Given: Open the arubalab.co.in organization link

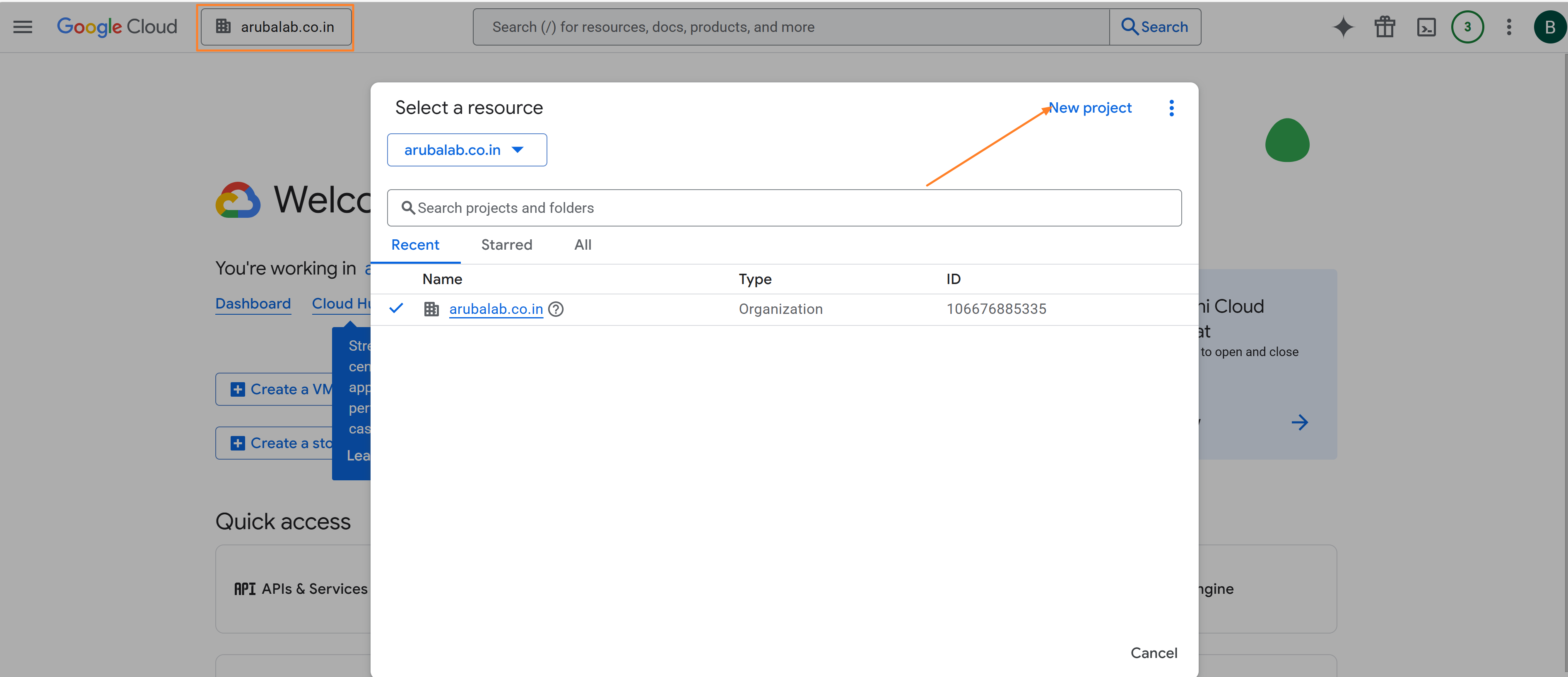Looking at the screenshot, I should (496, 309).
